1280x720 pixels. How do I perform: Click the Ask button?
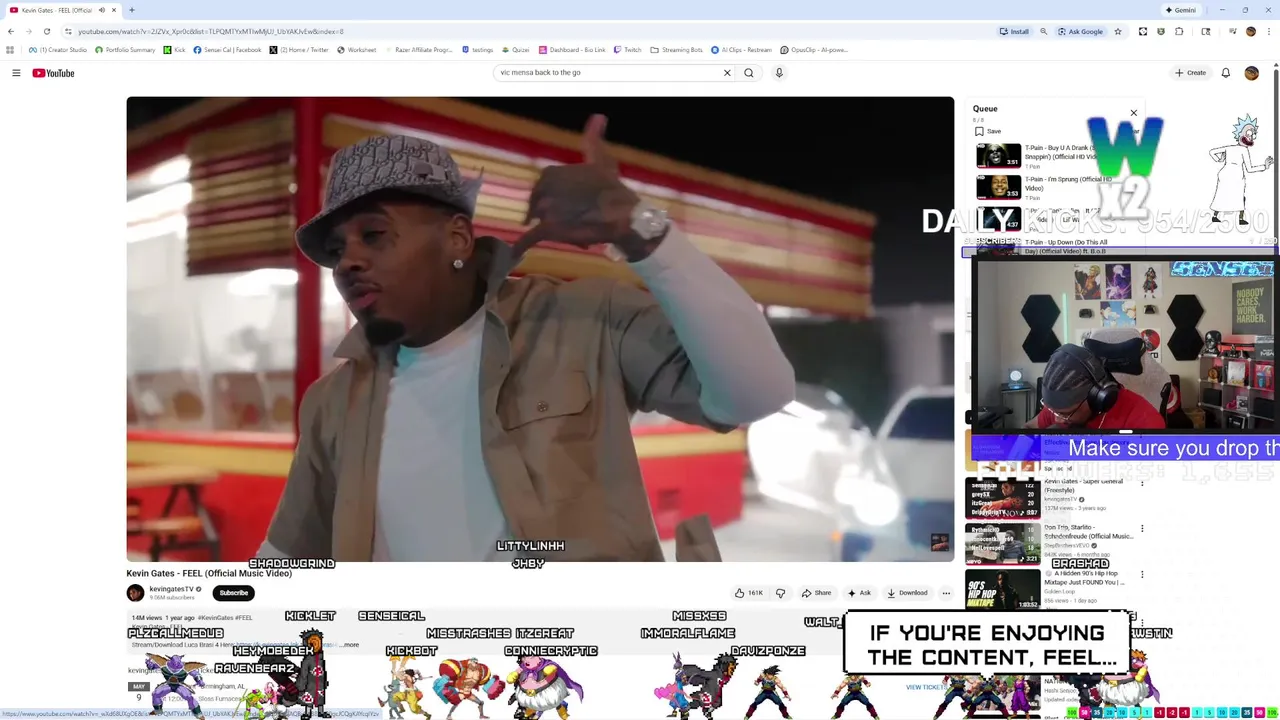[x=859, y=593]
